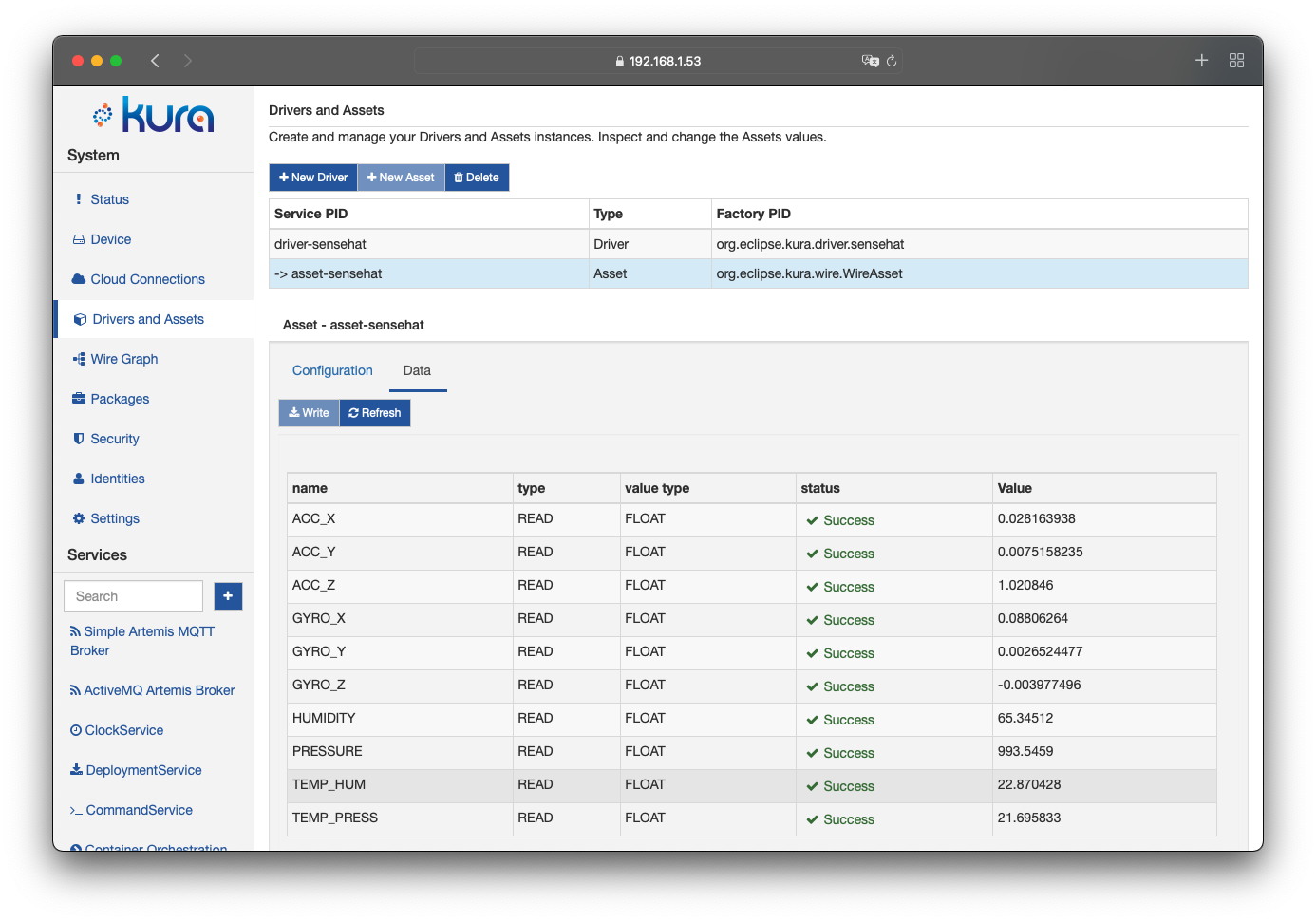Click the TEMP_HUM row name
Viewport: 1316px width, 921px height.
pyautogui.click(x=329, y=784)
